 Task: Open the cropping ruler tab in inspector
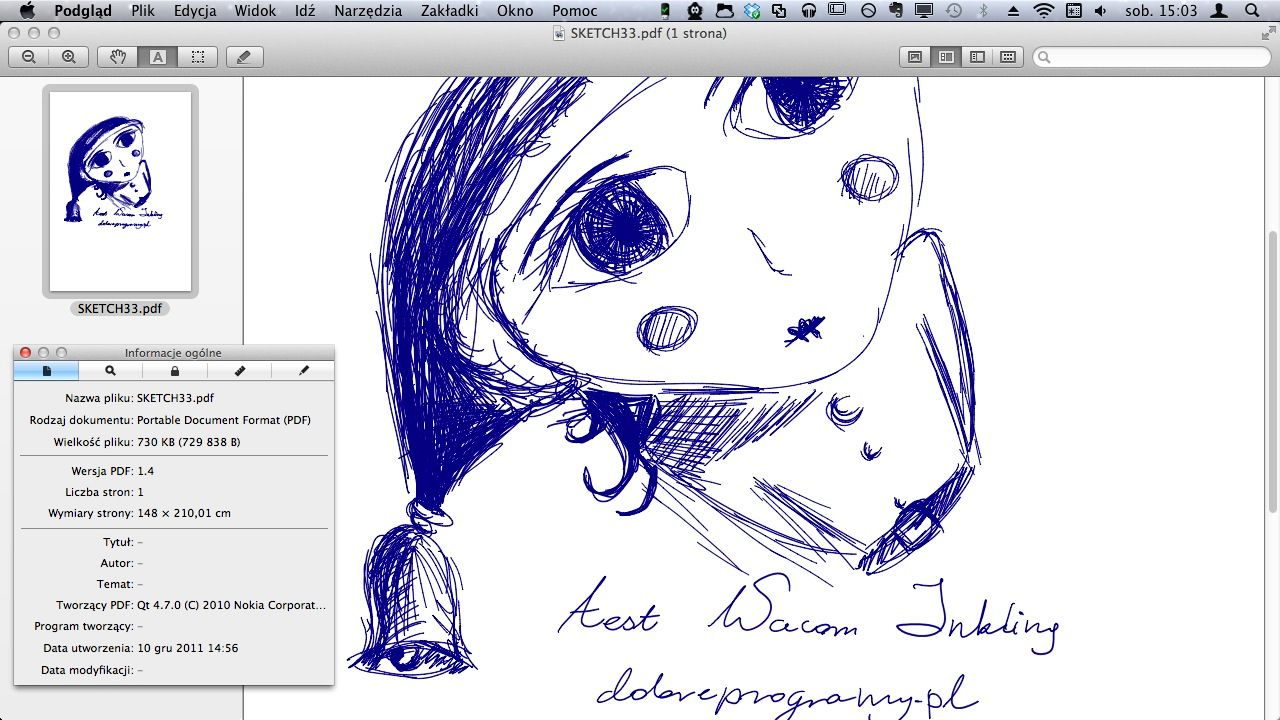coord(239,371)
